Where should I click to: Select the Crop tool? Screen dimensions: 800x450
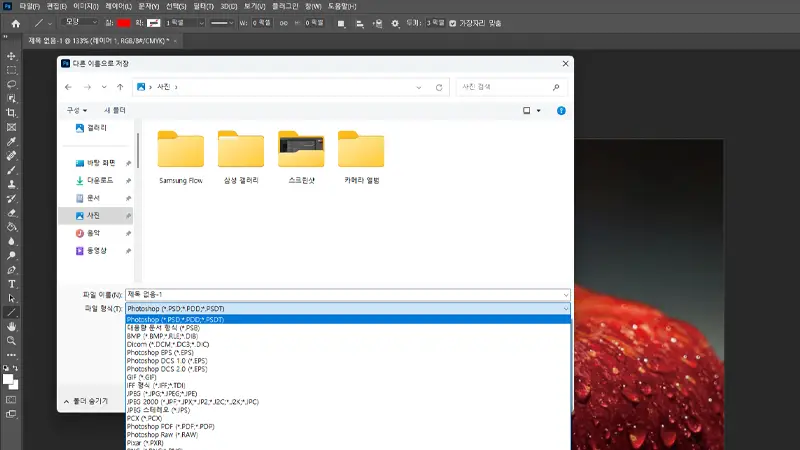tap(11, 113)
